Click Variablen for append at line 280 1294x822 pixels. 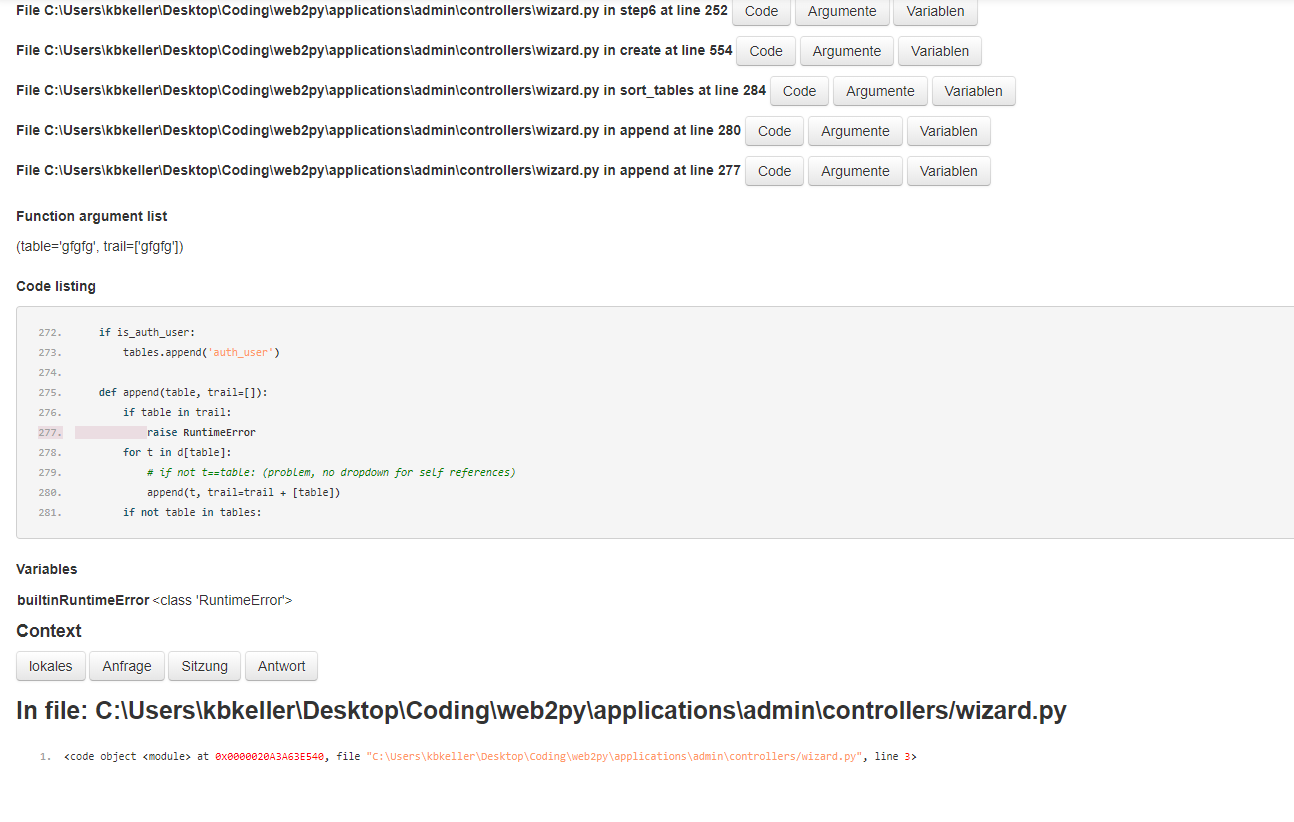coord(948,130)
